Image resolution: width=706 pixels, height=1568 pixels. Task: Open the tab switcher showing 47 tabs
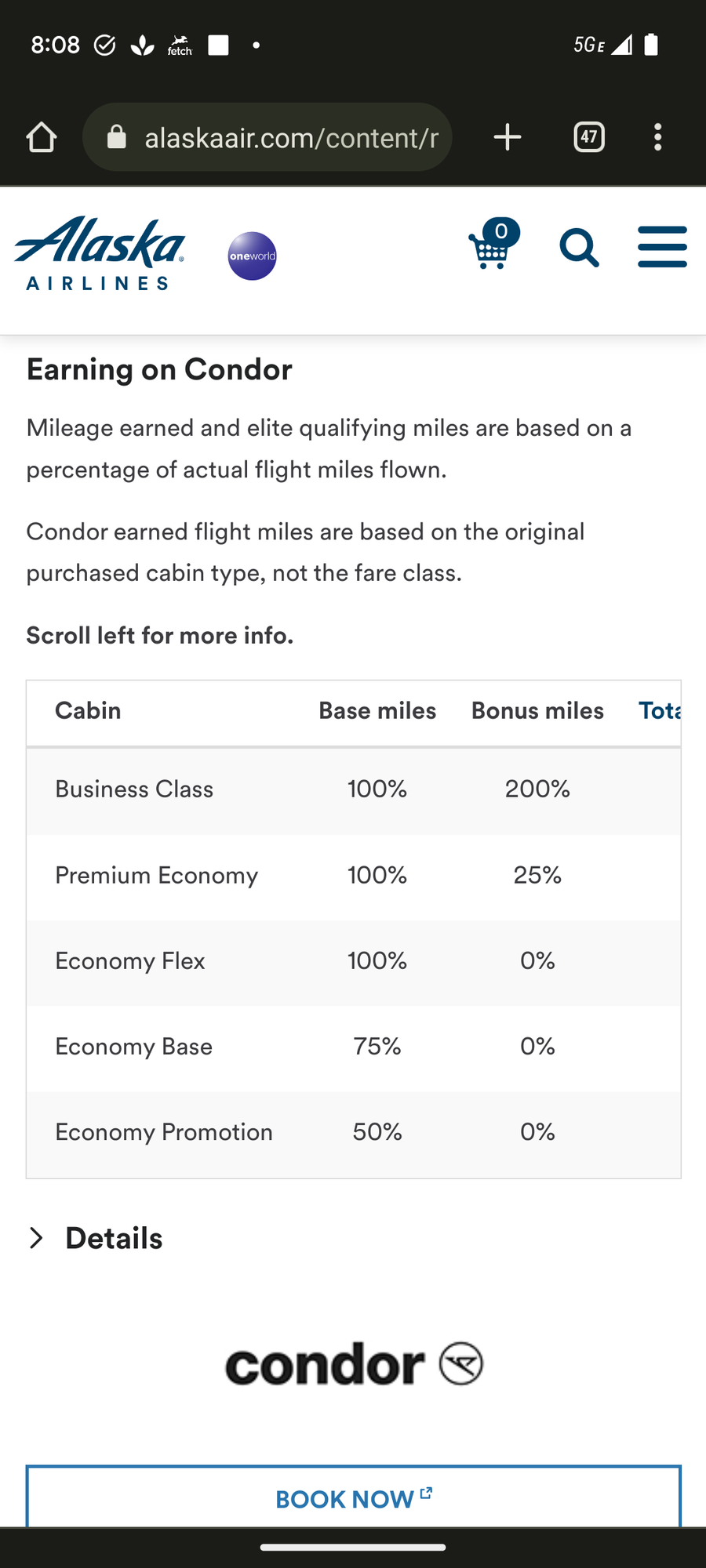tap(589, 137)
